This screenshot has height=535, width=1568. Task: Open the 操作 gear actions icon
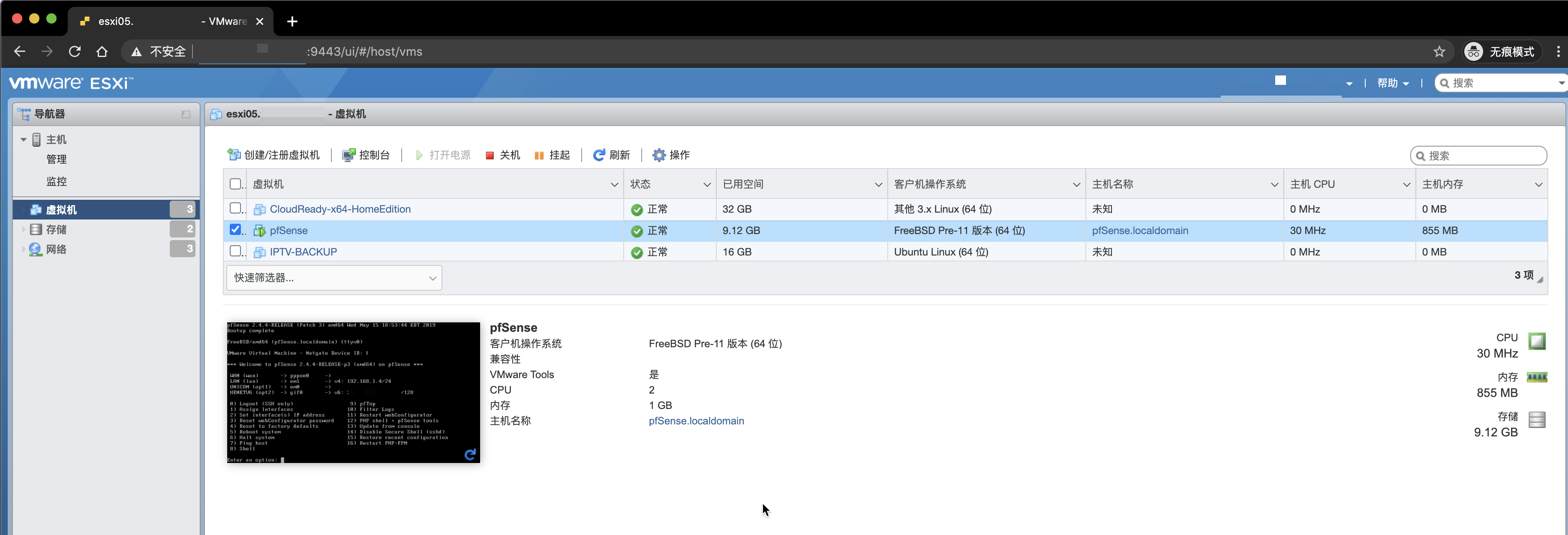[658, 155]
